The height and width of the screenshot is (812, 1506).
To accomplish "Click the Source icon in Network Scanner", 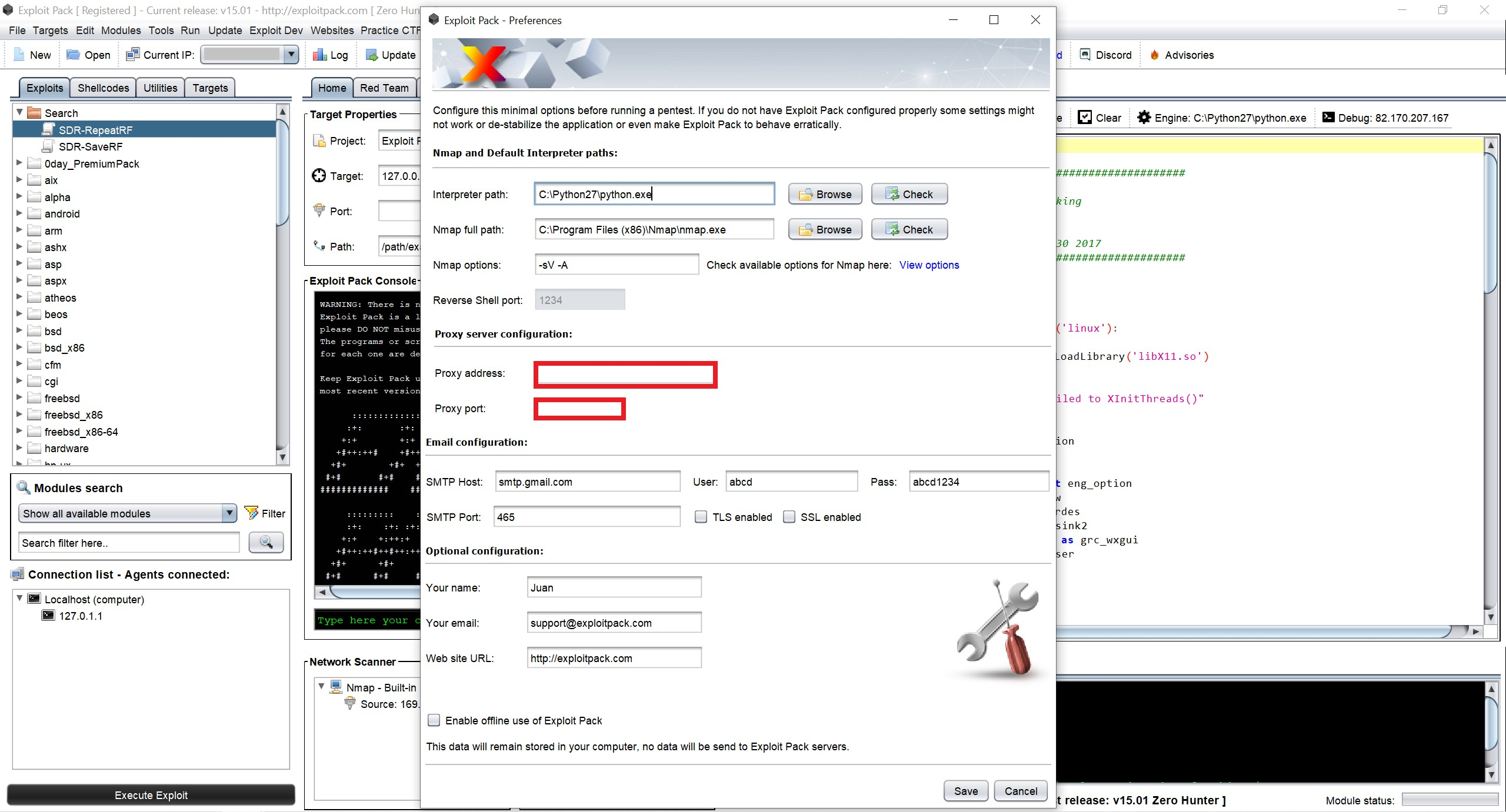I will [350, 703].
